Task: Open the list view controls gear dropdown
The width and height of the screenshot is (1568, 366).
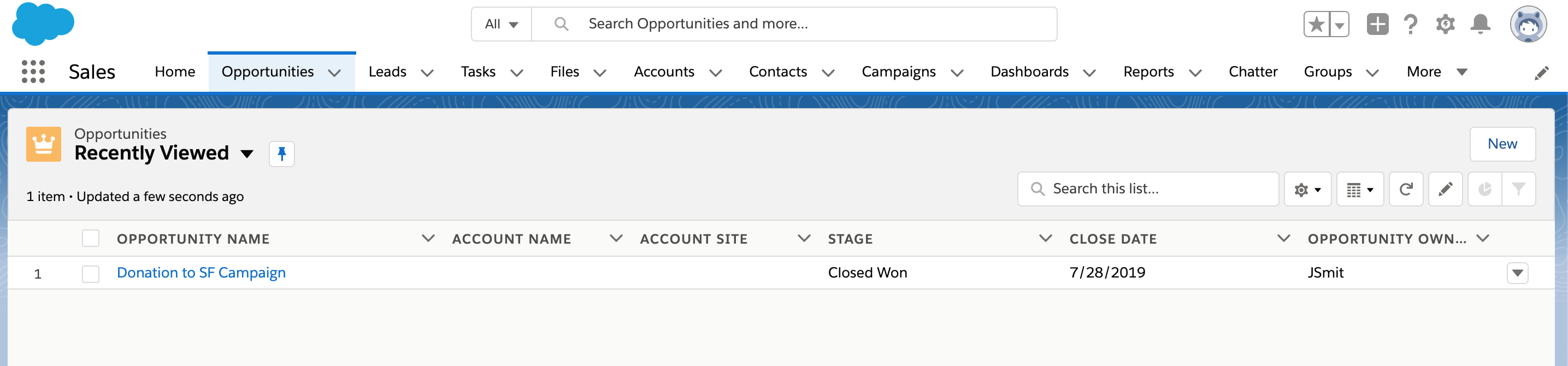Action: 1307,190
